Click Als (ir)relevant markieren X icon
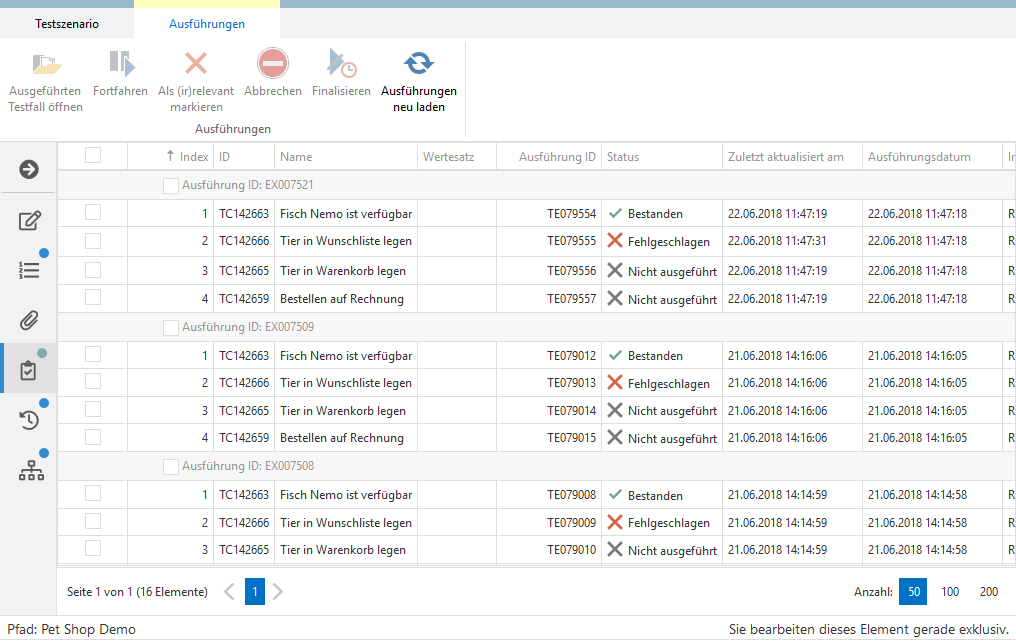The width and height of the screenshot is (1016, 641). (x=196, y=64)
